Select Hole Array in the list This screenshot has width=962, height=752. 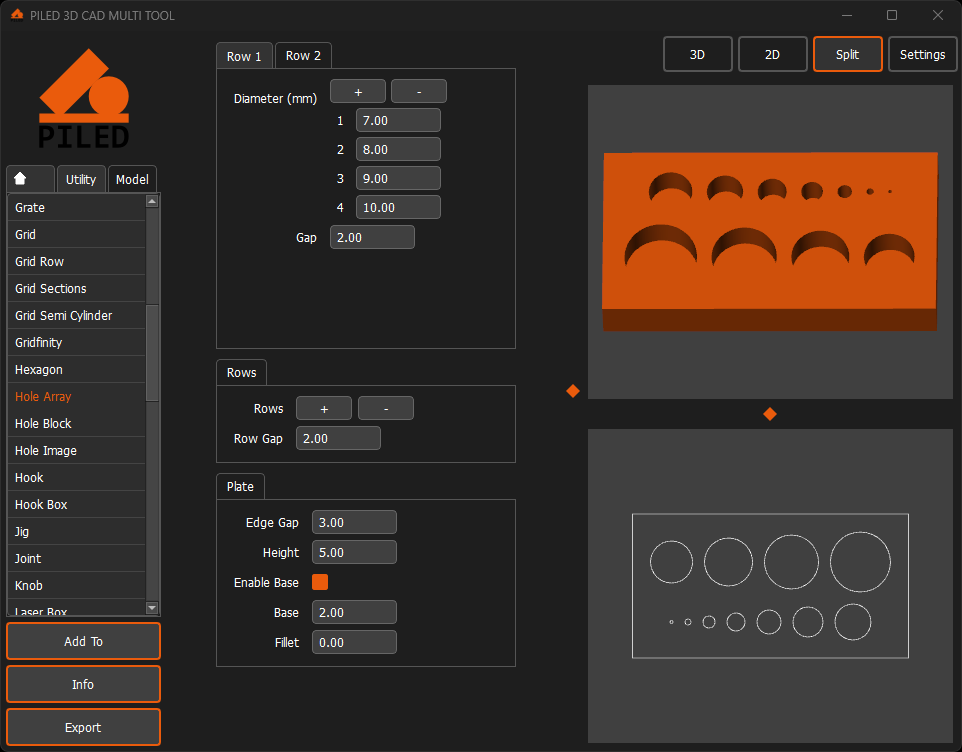[x=76, y=396]
